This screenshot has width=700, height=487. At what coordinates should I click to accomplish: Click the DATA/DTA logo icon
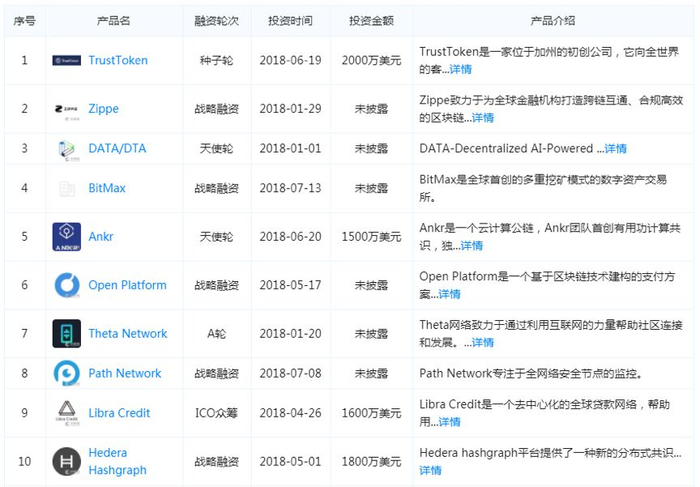pos(67,150)
